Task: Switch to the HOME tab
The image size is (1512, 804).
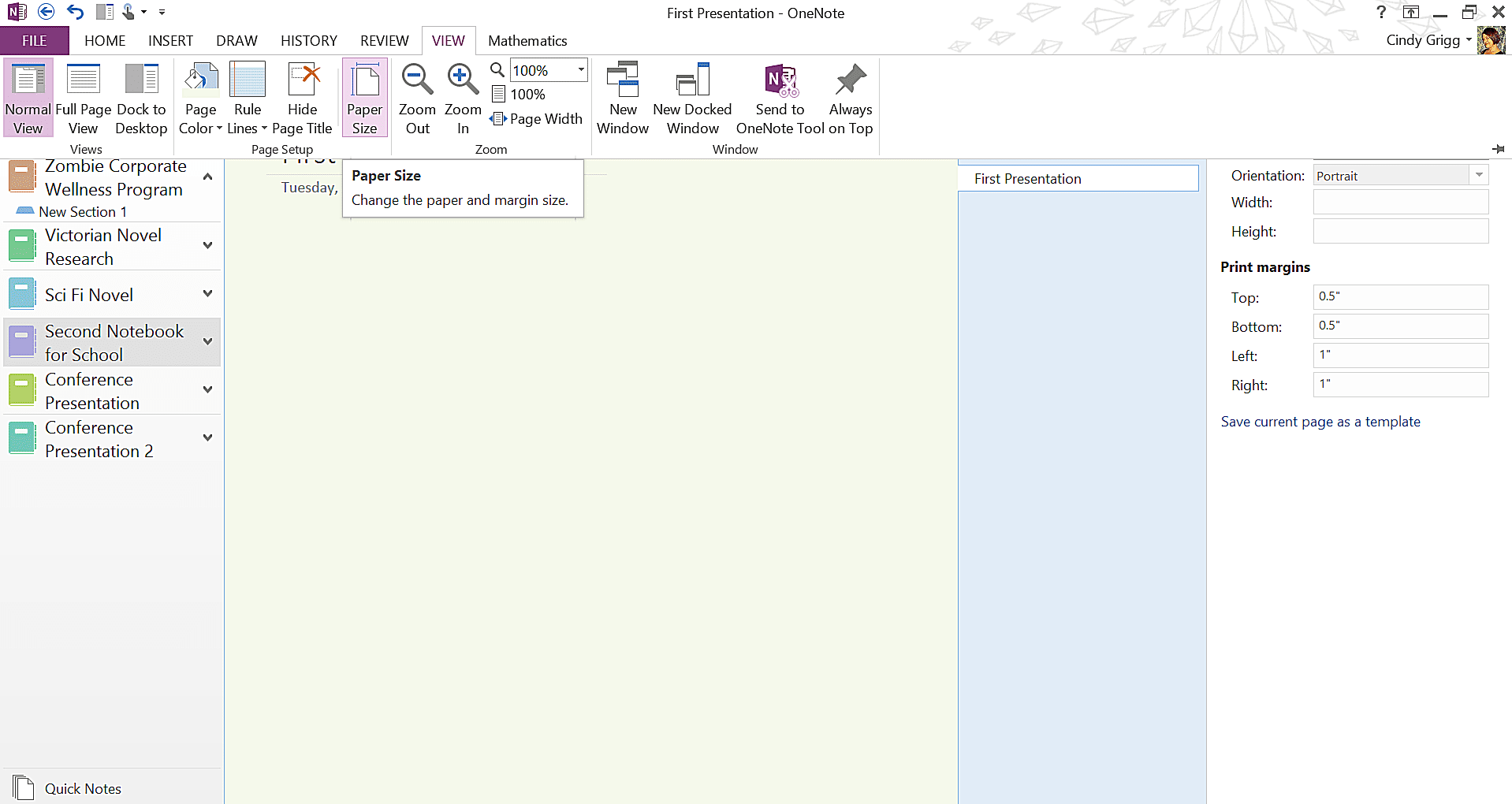Action: [x=105, y=41]
